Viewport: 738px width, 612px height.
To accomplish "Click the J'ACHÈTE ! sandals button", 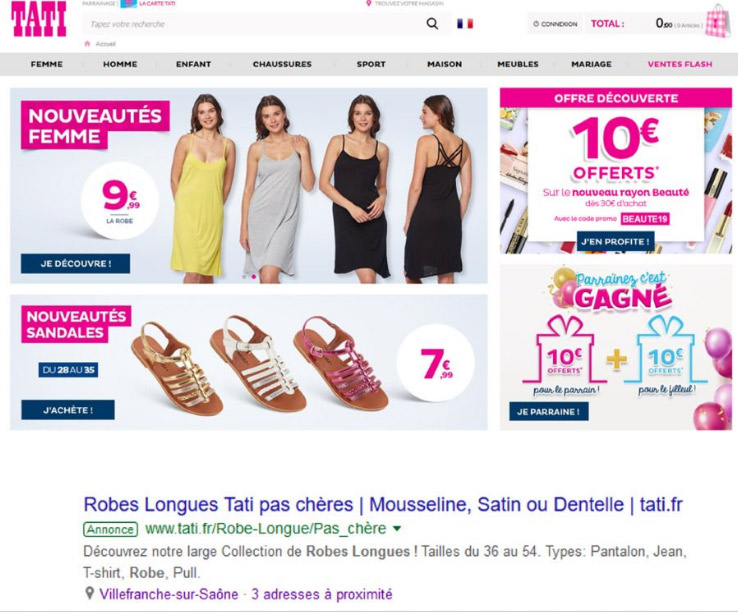I will coord(68,410).
